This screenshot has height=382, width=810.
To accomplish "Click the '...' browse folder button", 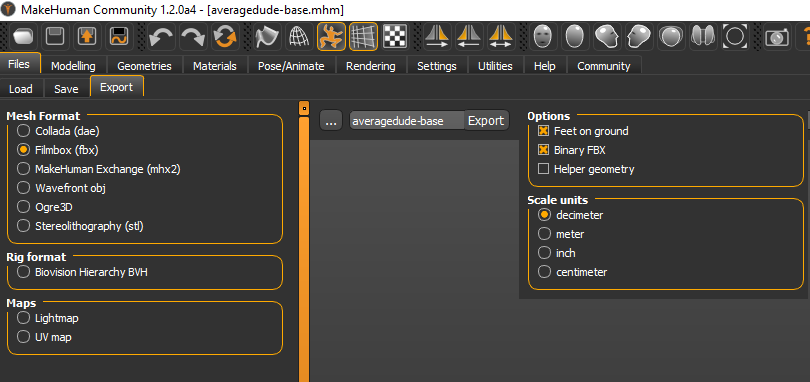I will coord(331,120).
